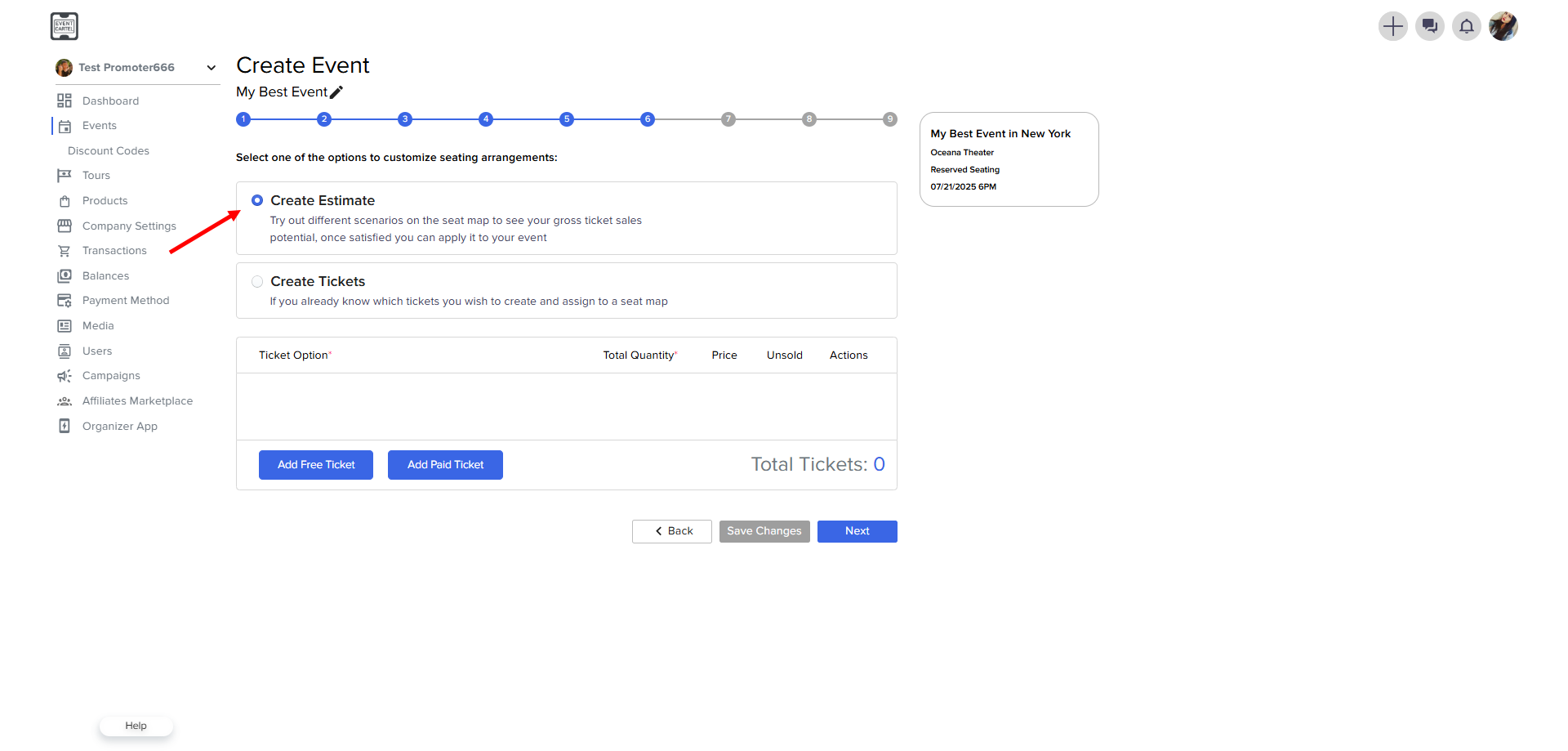The image size is (1568, 751).
Task: Click '07/21/2025 6PM' date text
Action: (963, 187)
